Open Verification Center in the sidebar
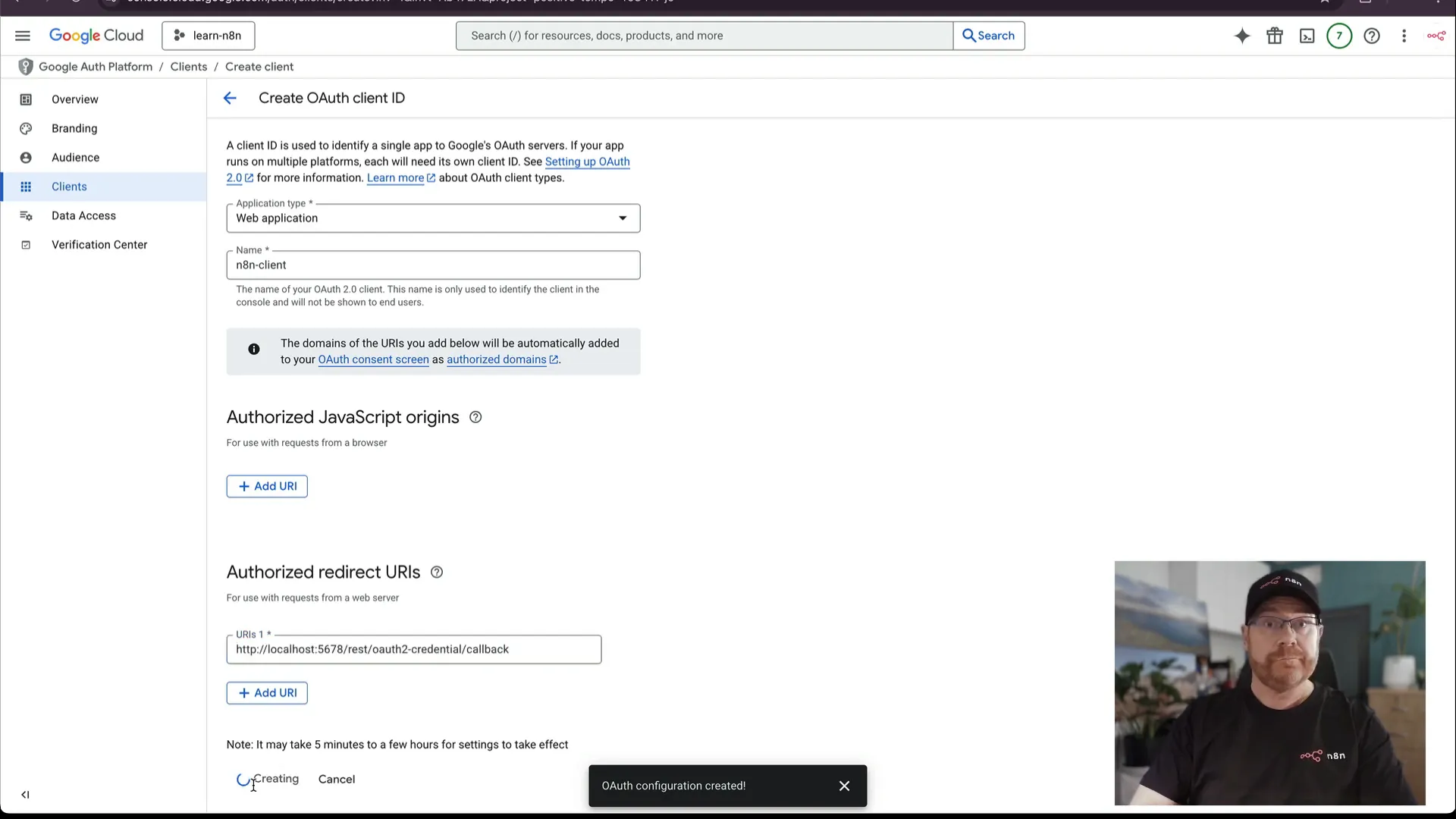The height and width of the screenshot is (819, 1456). (104, 245)
